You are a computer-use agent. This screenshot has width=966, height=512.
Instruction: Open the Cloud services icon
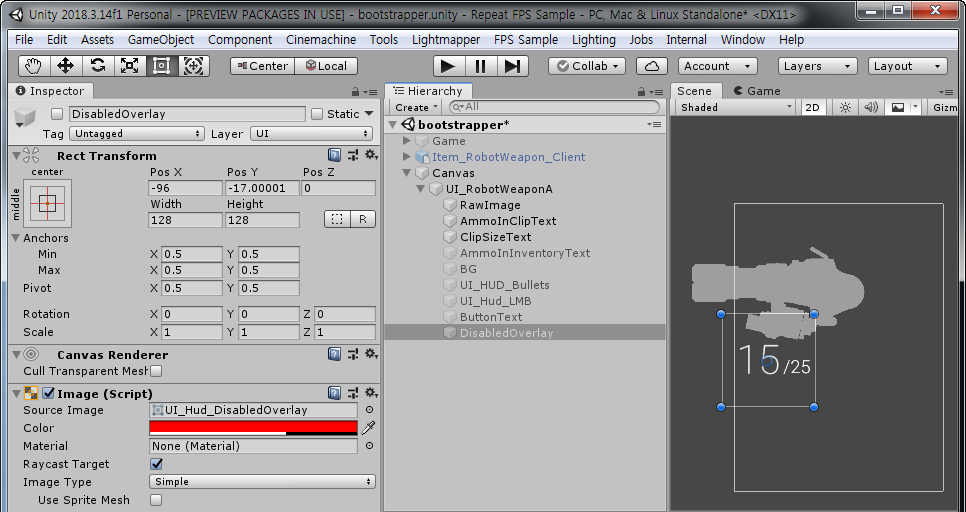[x=652, y=66]
